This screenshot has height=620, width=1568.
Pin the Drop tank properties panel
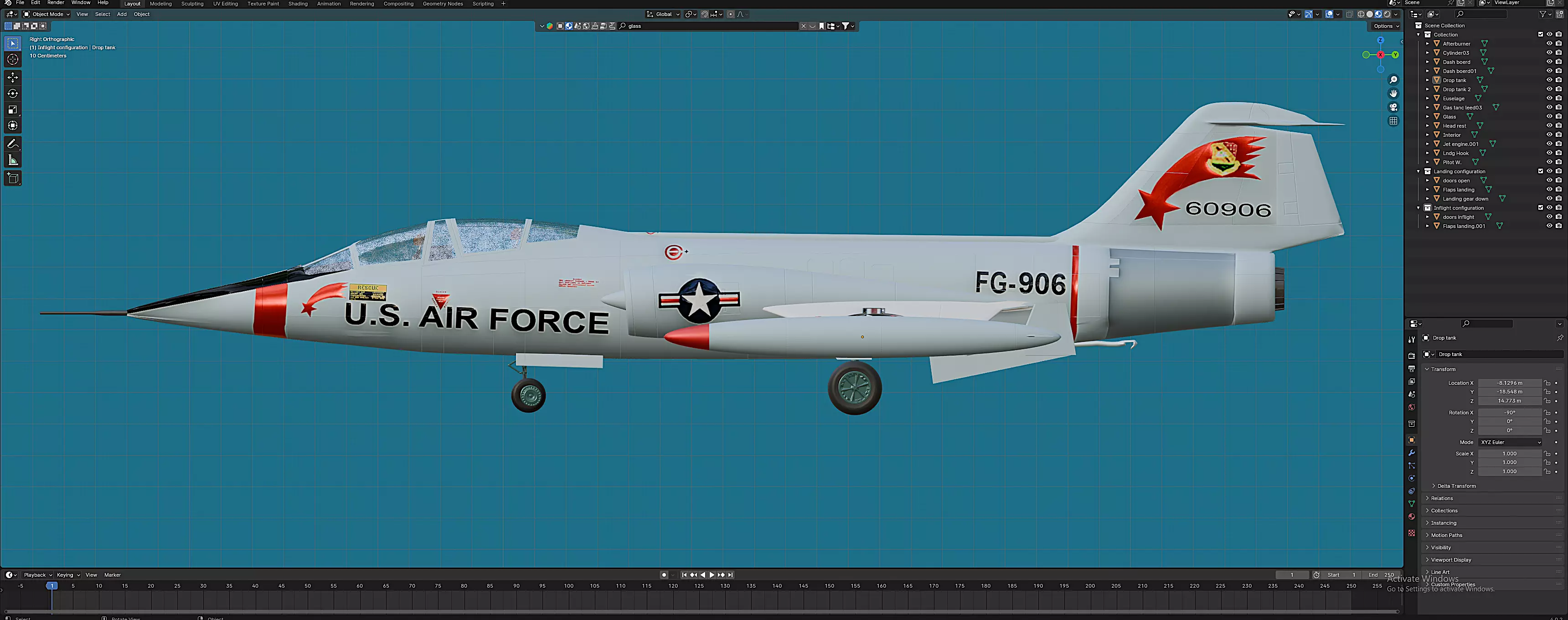[x=1559, y=338]
